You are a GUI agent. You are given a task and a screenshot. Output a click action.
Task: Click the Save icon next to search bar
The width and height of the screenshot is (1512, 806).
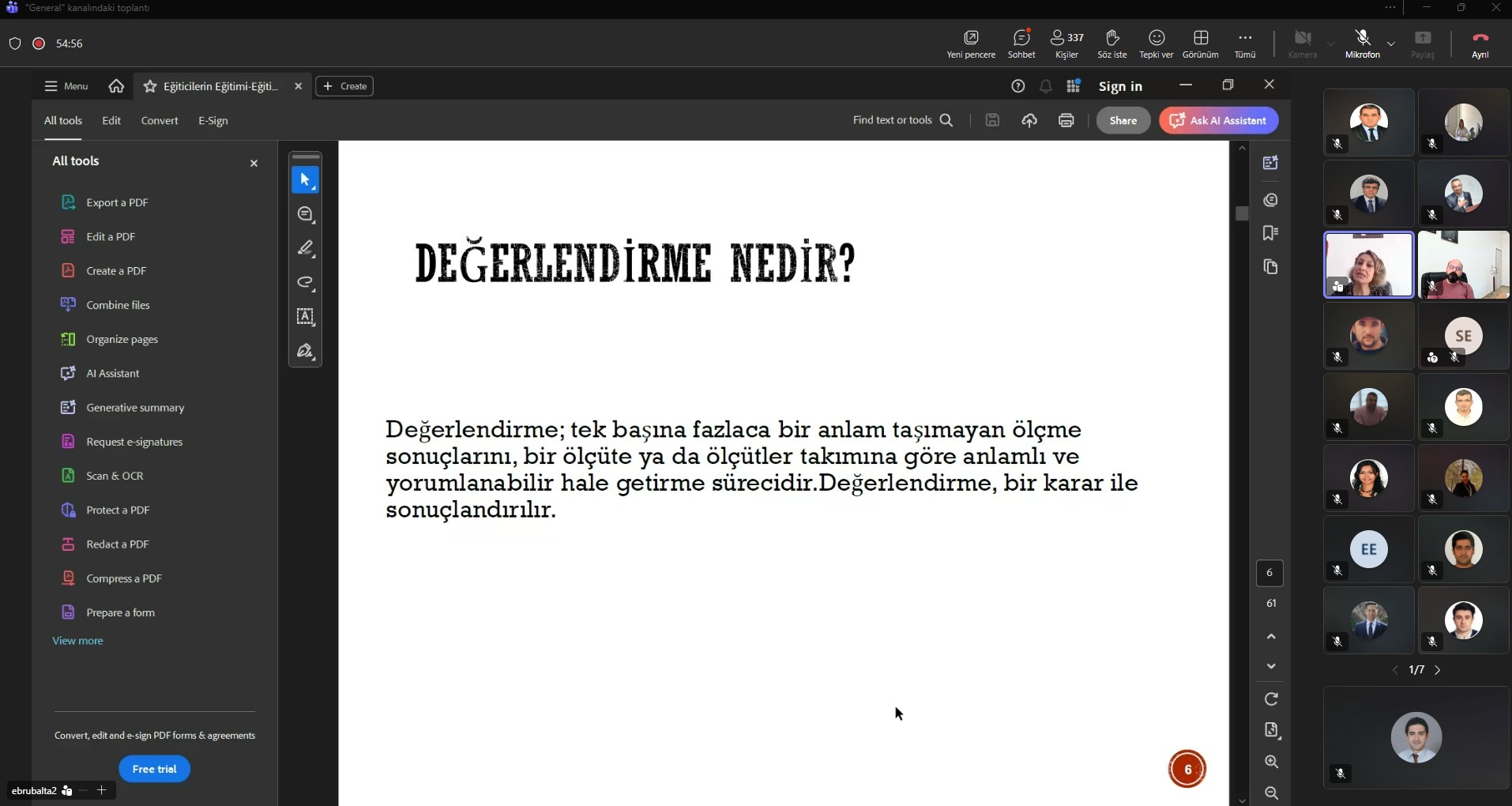pos(991,120)
